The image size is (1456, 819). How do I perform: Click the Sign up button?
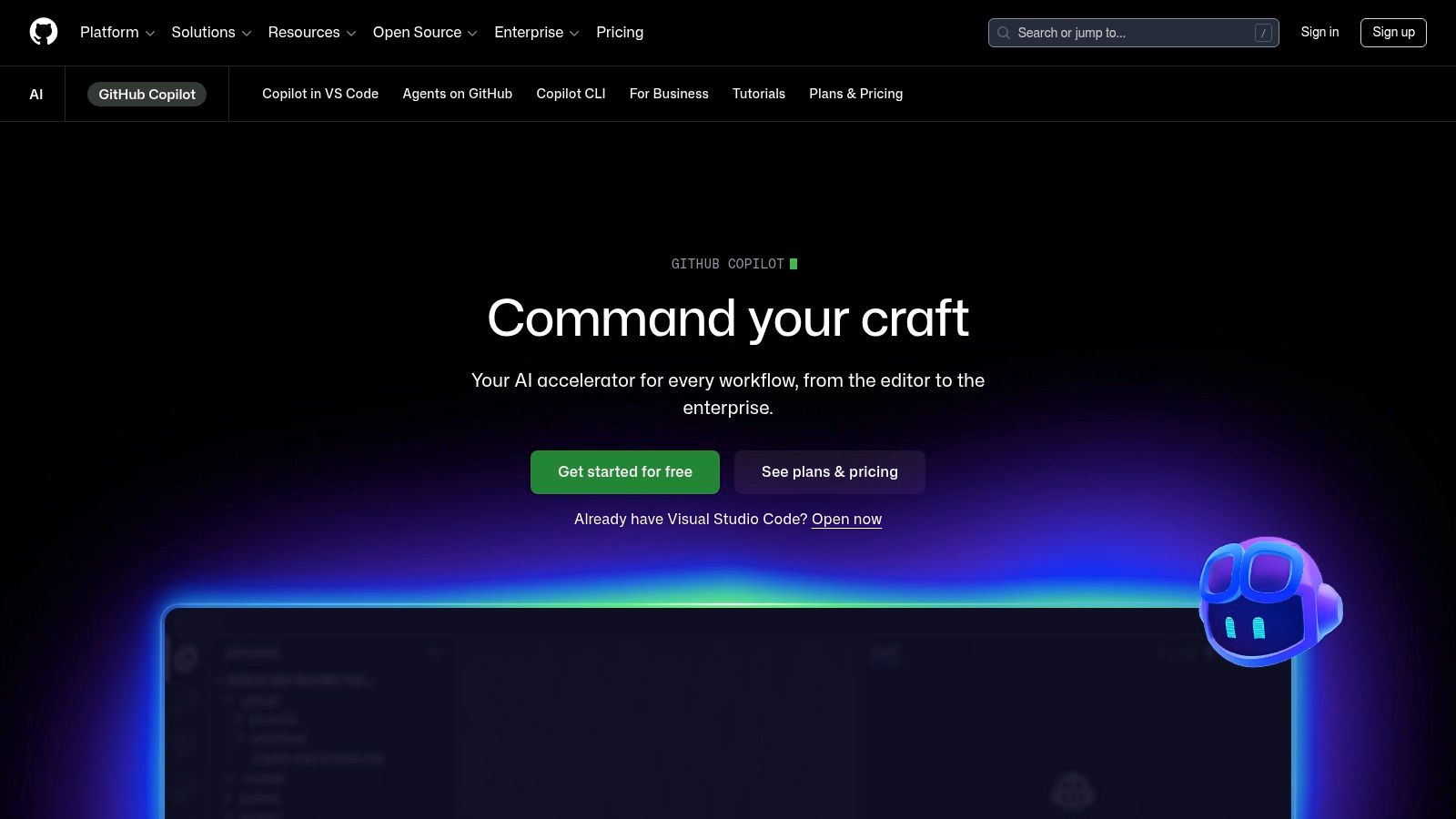click(x=1393, y=32)
